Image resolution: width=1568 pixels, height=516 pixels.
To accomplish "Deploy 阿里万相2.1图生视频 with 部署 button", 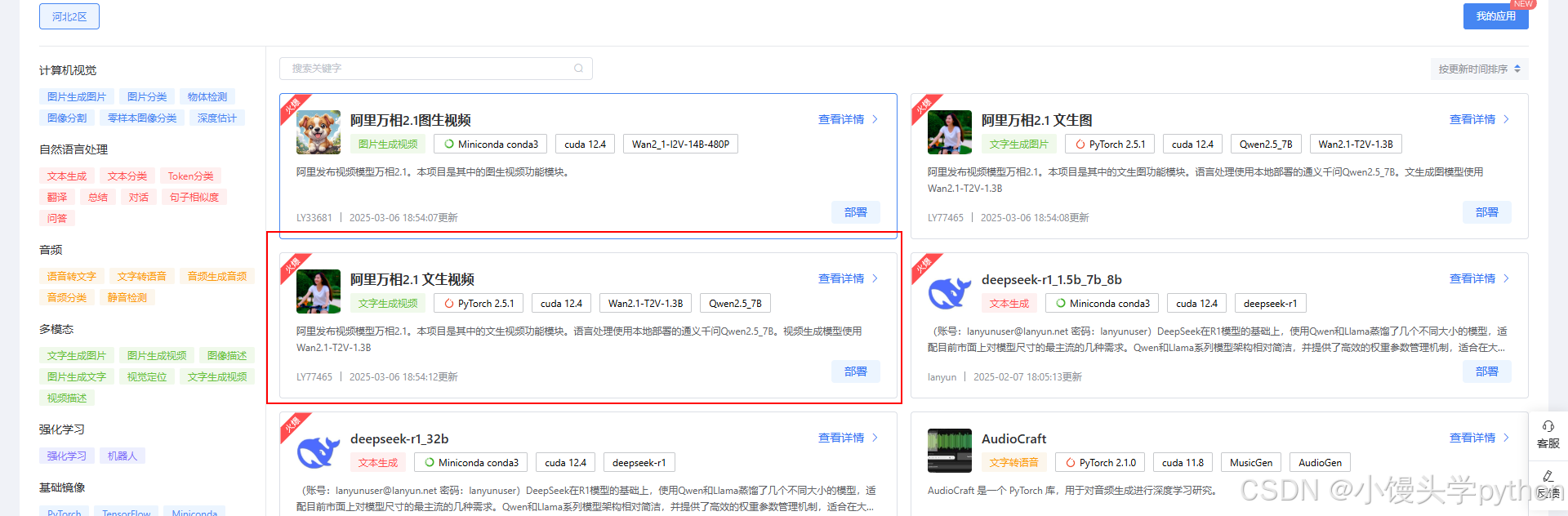I will coord(856,212).
